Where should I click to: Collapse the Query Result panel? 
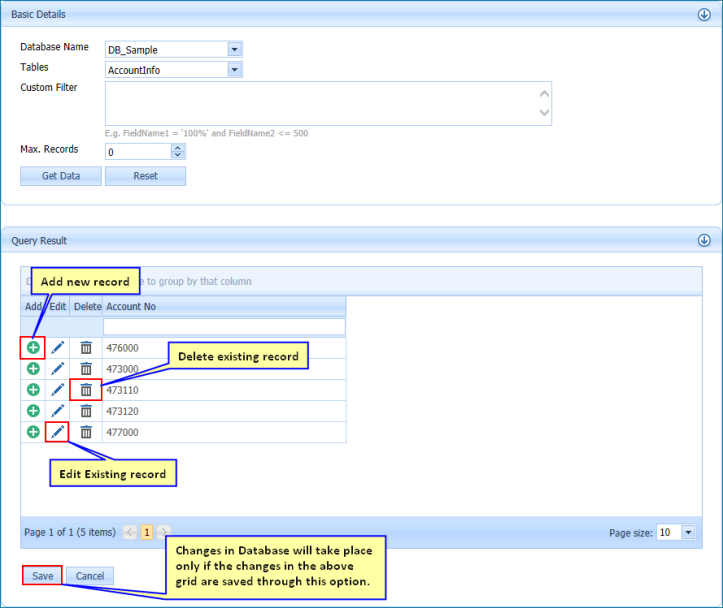coord(704,240)
